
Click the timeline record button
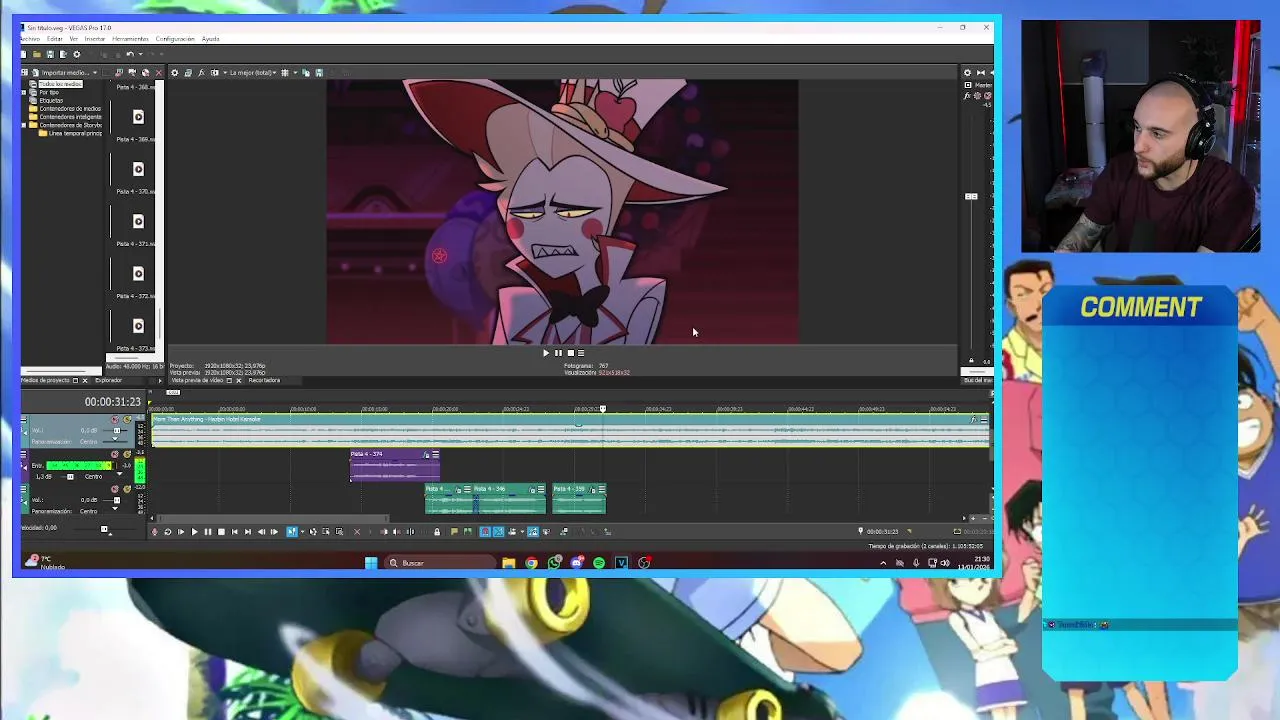tap(154, 532)
